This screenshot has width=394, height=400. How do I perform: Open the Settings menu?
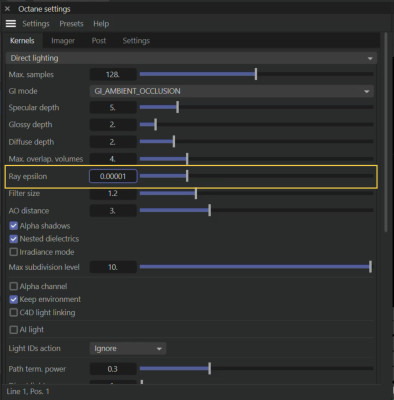pos(36,24)
